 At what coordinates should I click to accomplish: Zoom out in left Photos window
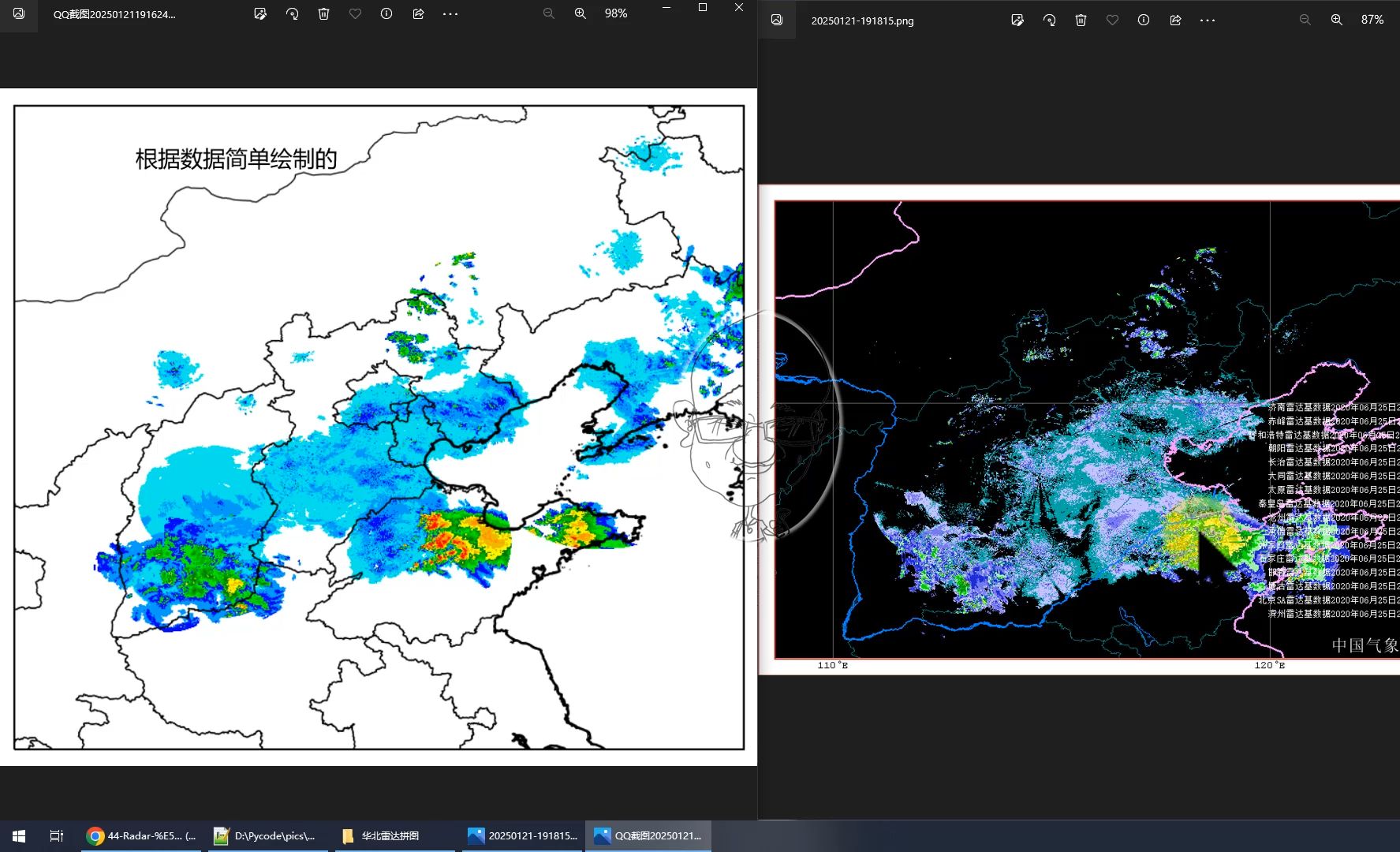click(549, 13)
